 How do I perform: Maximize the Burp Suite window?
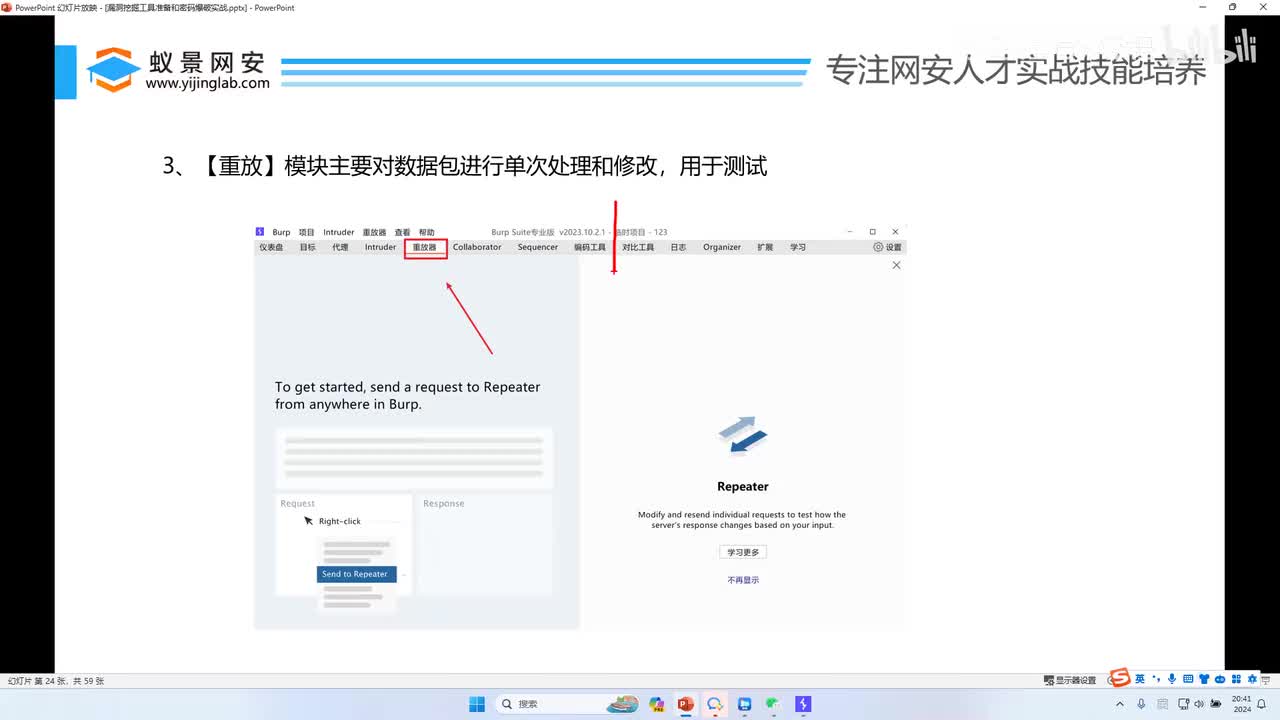click(872, 232)
